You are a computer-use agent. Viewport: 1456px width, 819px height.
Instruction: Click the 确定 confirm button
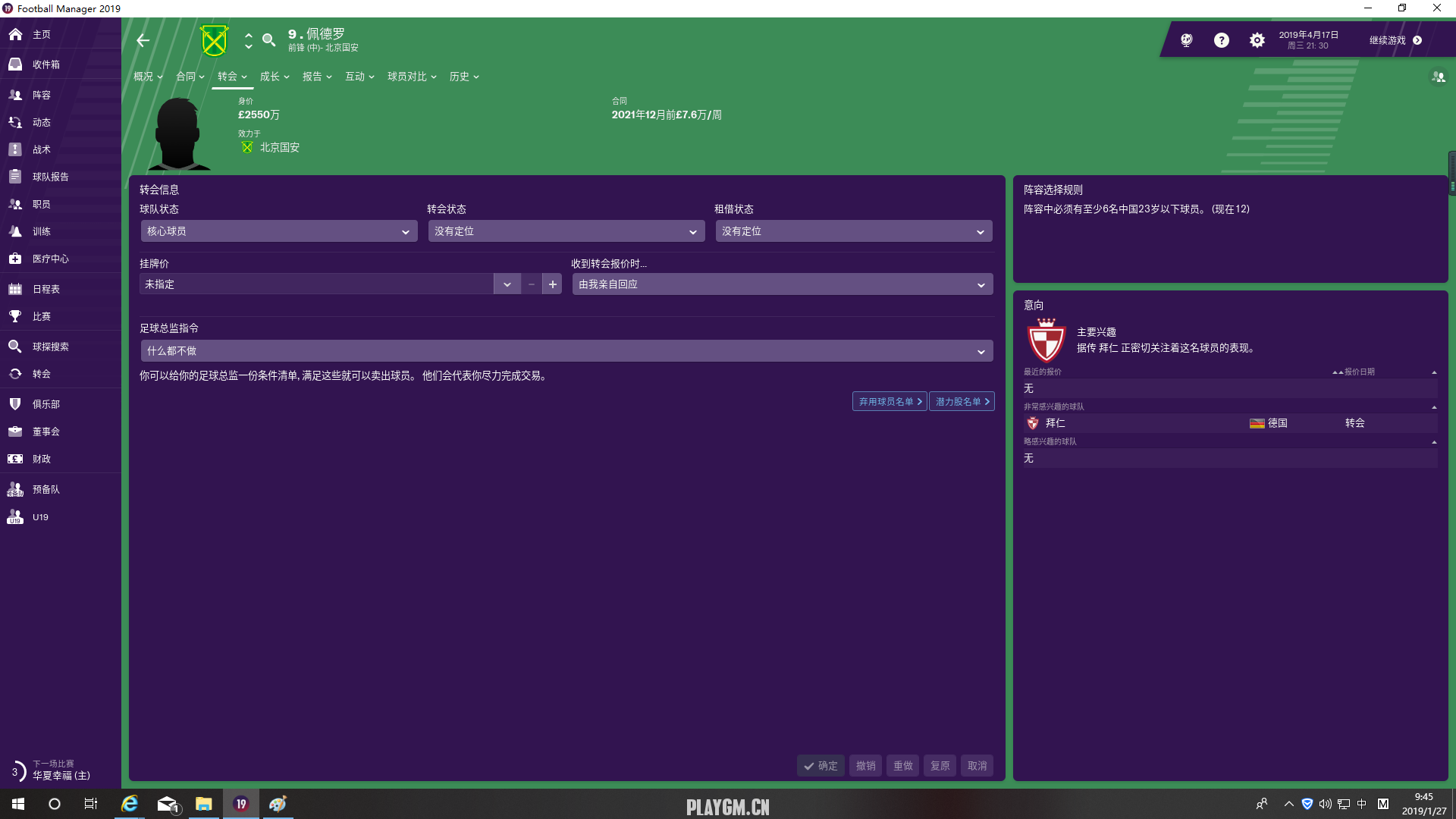[x=821, y=766]
